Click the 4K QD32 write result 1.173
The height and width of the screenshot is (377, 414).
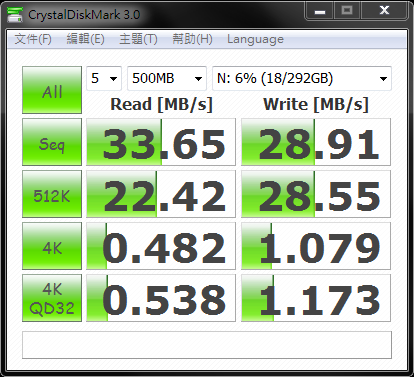coord(316,298)
